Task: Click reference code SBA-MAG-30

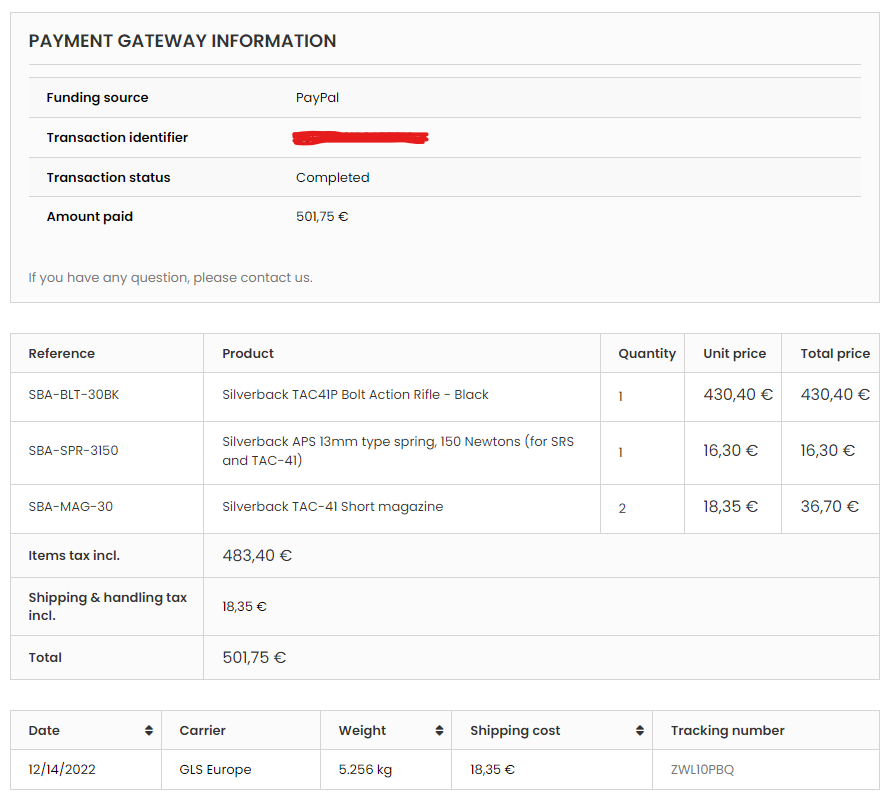Action: 70,507
